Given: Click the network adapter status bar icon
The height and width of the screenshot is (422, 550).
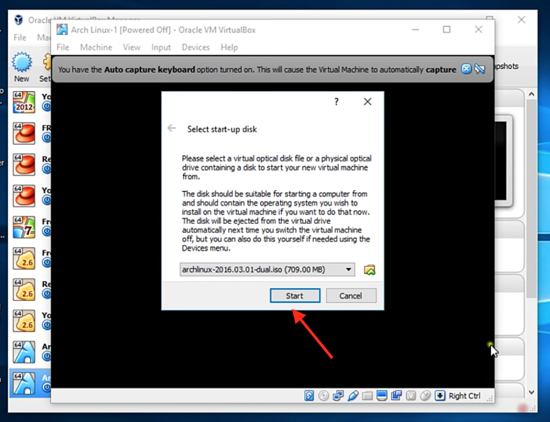Looking at the screenshot, I should [x=338, y=396].
